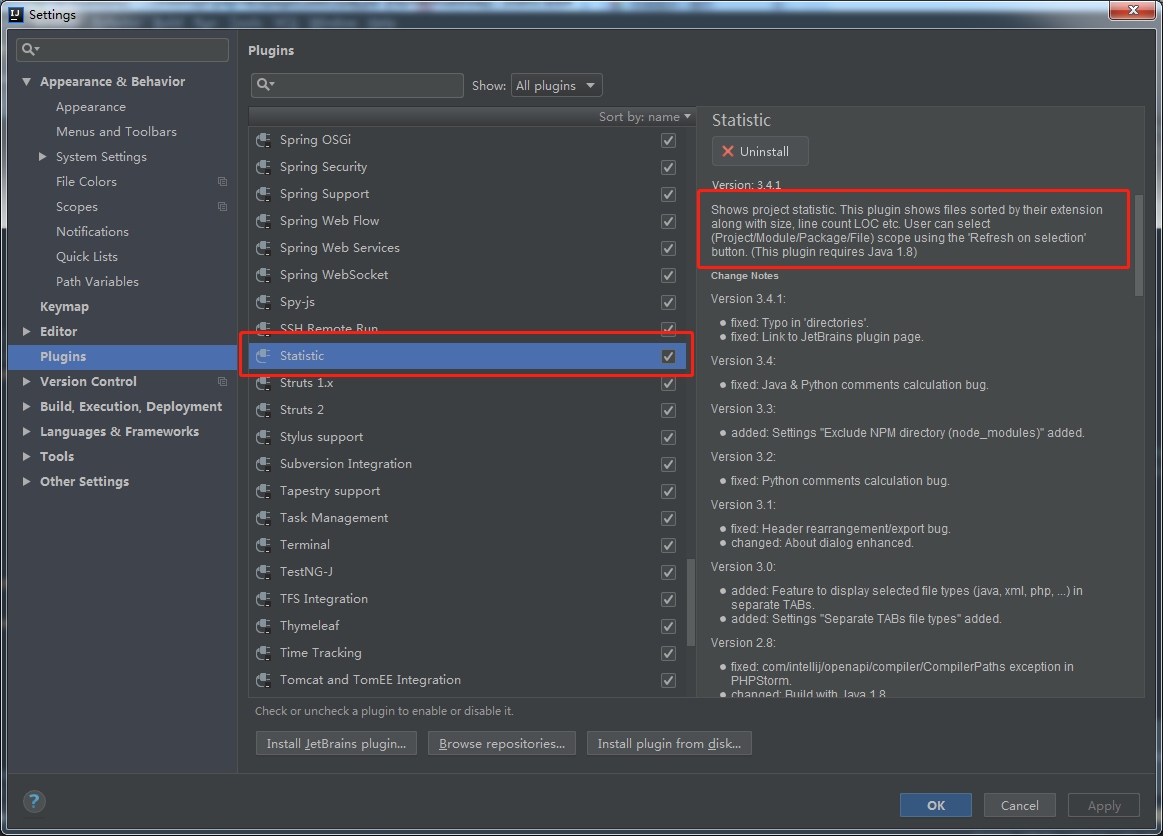Click the plugin list vertical scrollbar
This screenshot has height=836, width=1163.
coord(691,602)
